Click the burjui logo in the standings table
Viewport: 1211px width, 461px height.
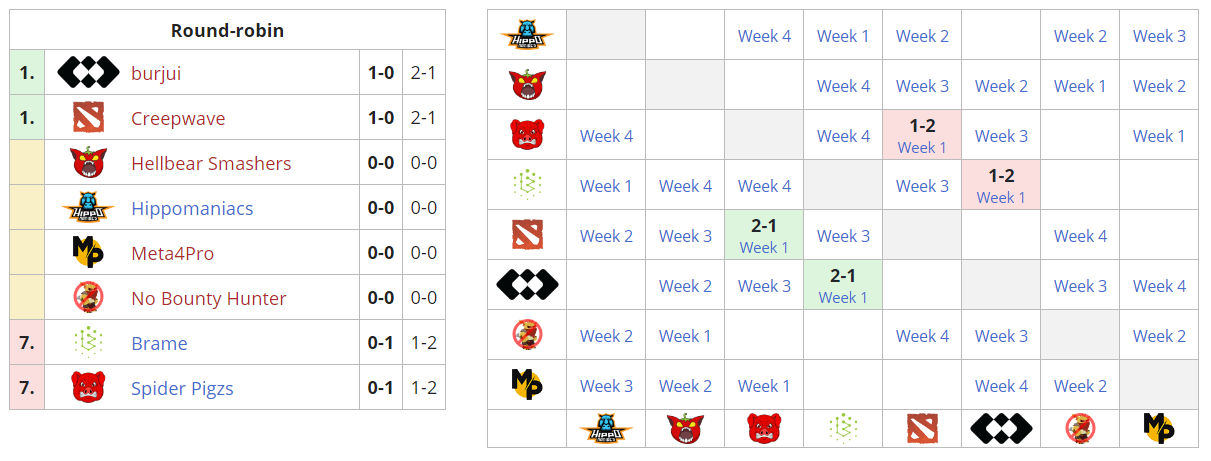pos(88,73)
